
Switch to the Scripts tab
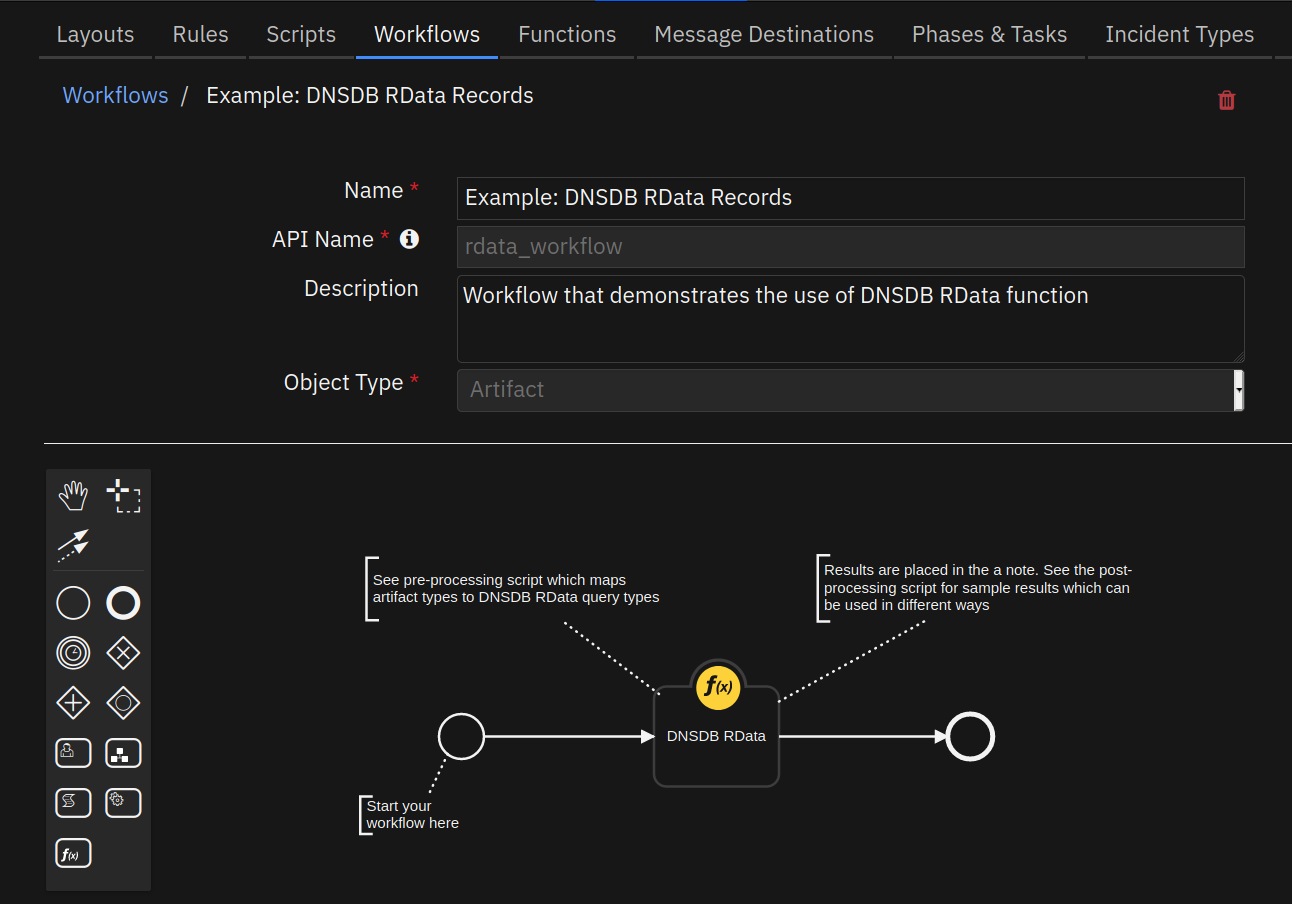pyautogui.click(x=301, y=34)
